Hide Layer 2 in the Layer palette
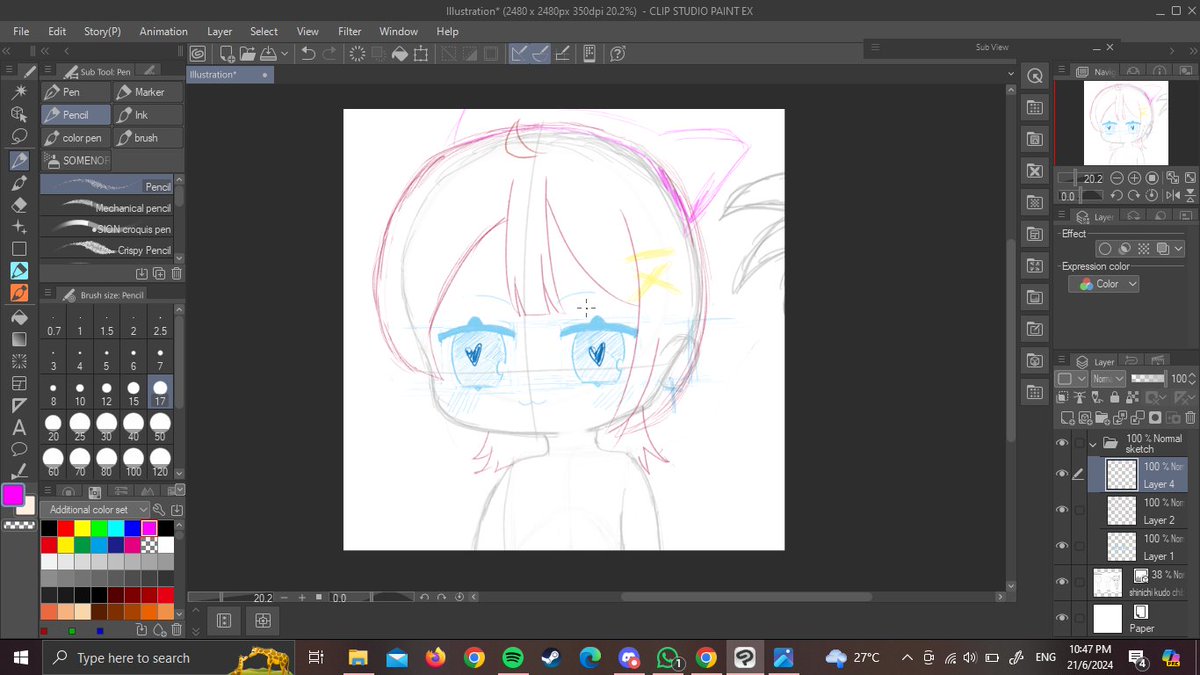 point(1062,509)
